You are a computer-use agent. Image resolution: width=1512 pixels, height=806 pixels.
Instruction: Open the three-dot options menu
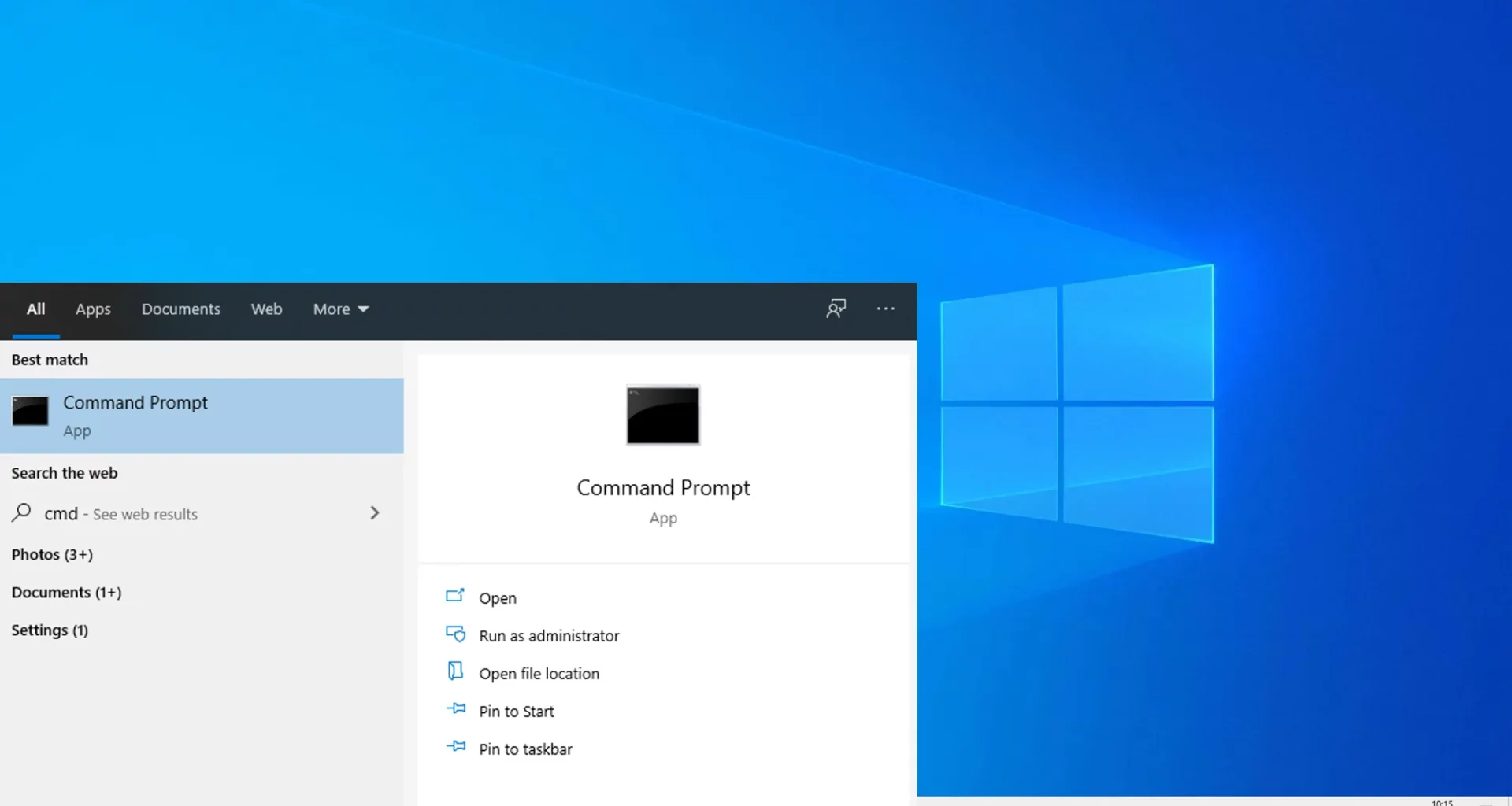coord(886,309)
